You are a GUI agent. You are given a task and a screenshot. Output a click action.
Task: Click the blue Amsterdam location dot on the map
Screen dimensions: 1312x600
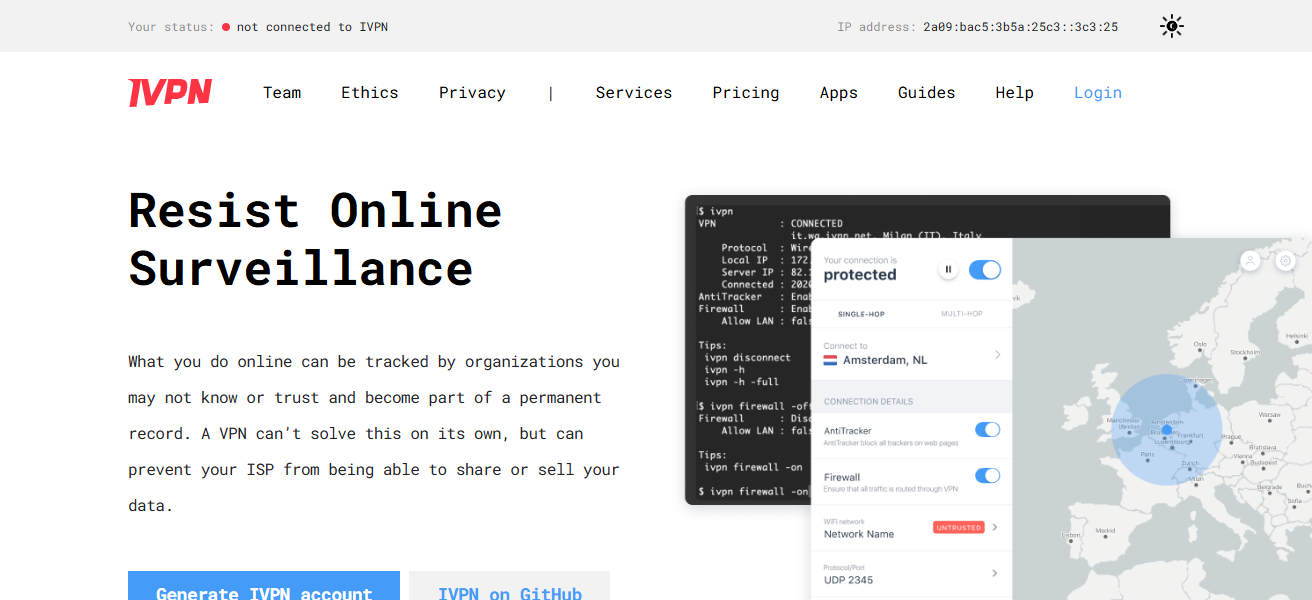(1166, 430)
